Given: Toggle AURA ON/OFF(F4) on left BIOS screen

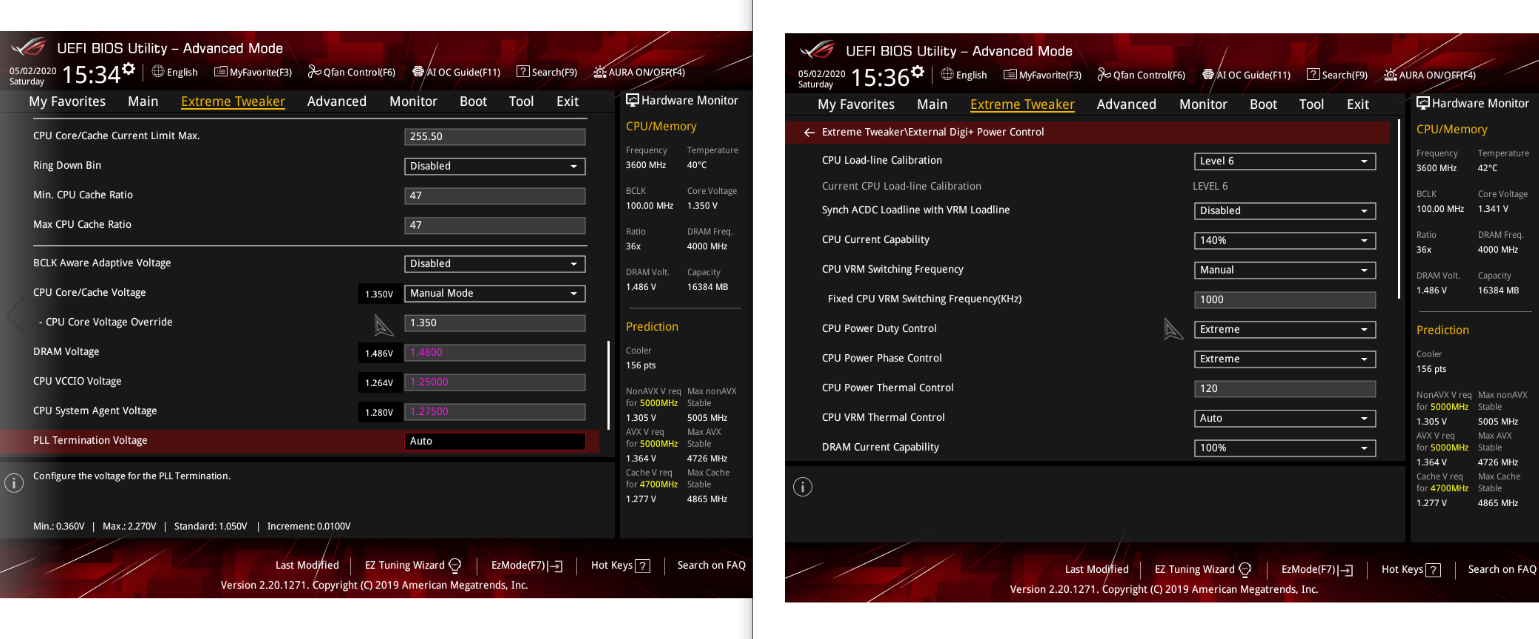Looking at the screenshot, I should coord(639,72).
